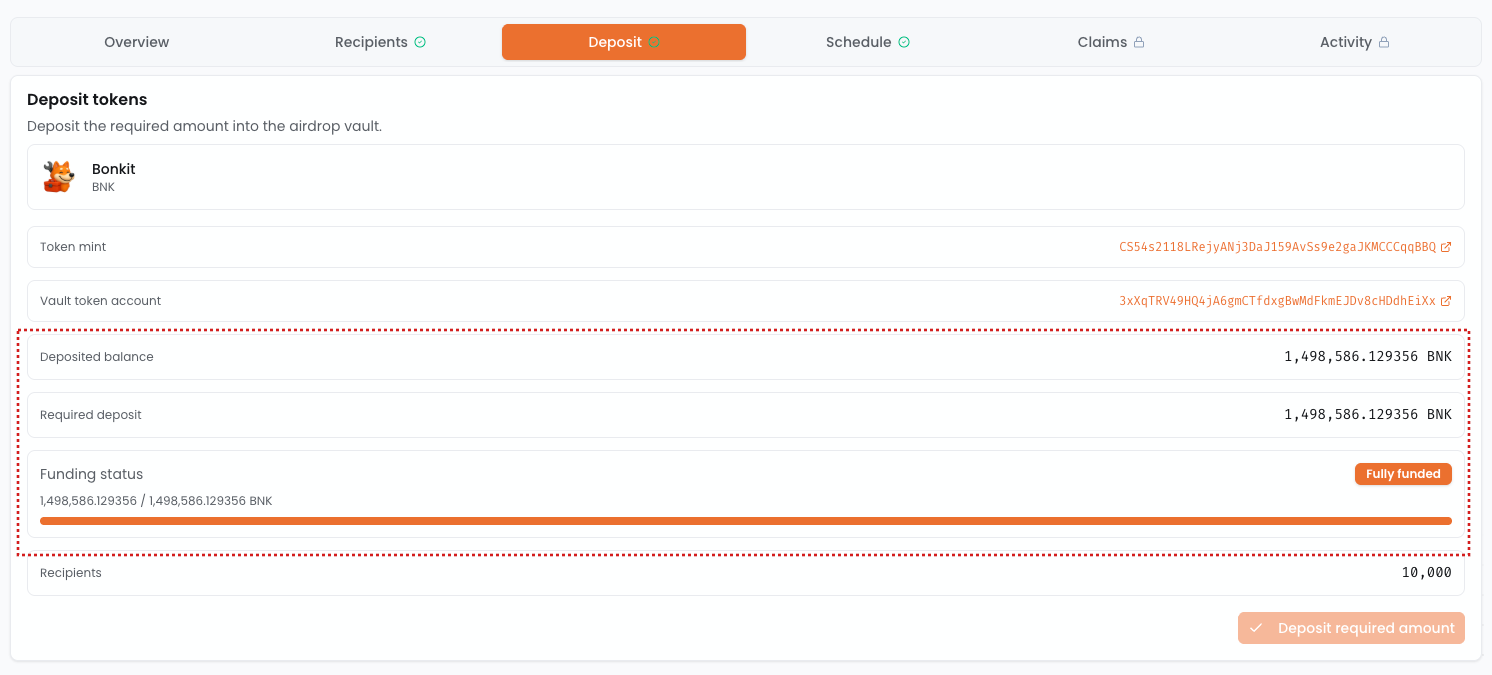Click the checkmark icon in the Deposit required amount button
Image resolution: width=1492 pixels, height=675 pixels.
pyautogui.click(x=1256, y=628)
